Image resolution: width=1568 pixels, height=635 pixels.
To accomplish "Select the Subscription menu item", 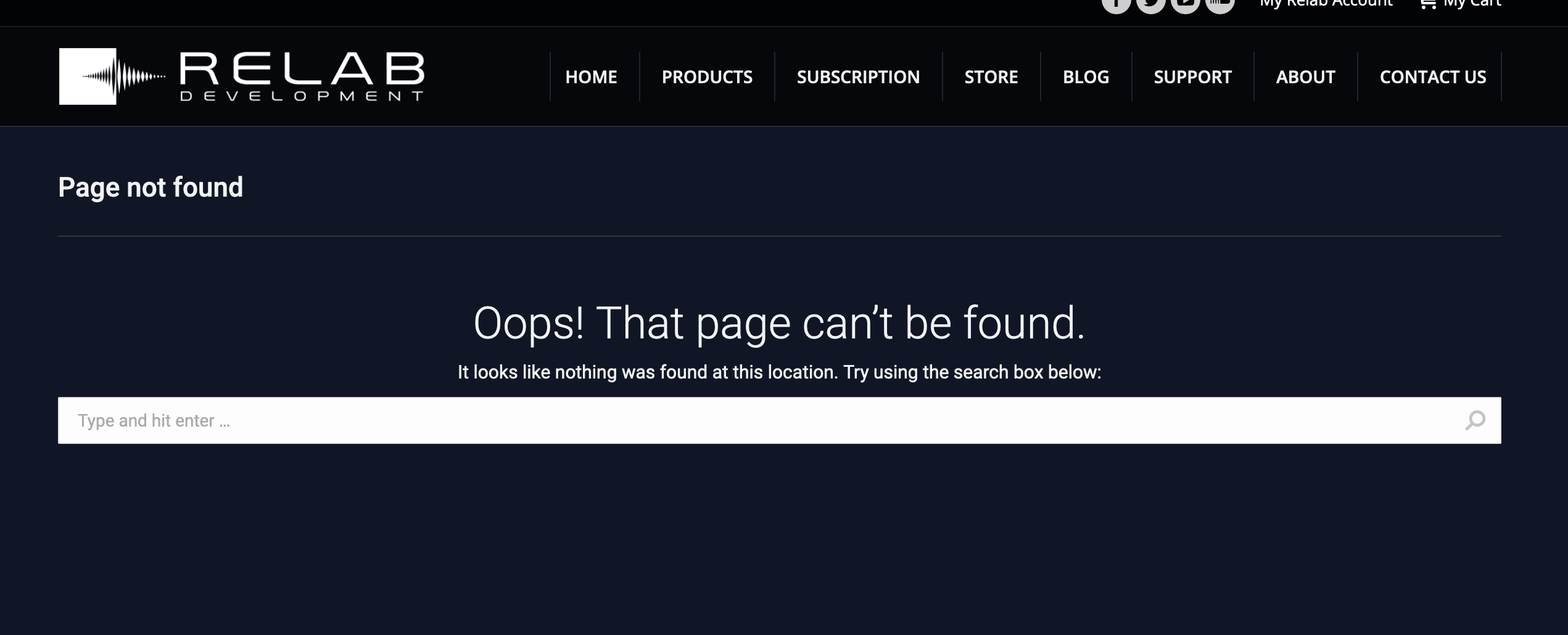I will coord(858,77).
